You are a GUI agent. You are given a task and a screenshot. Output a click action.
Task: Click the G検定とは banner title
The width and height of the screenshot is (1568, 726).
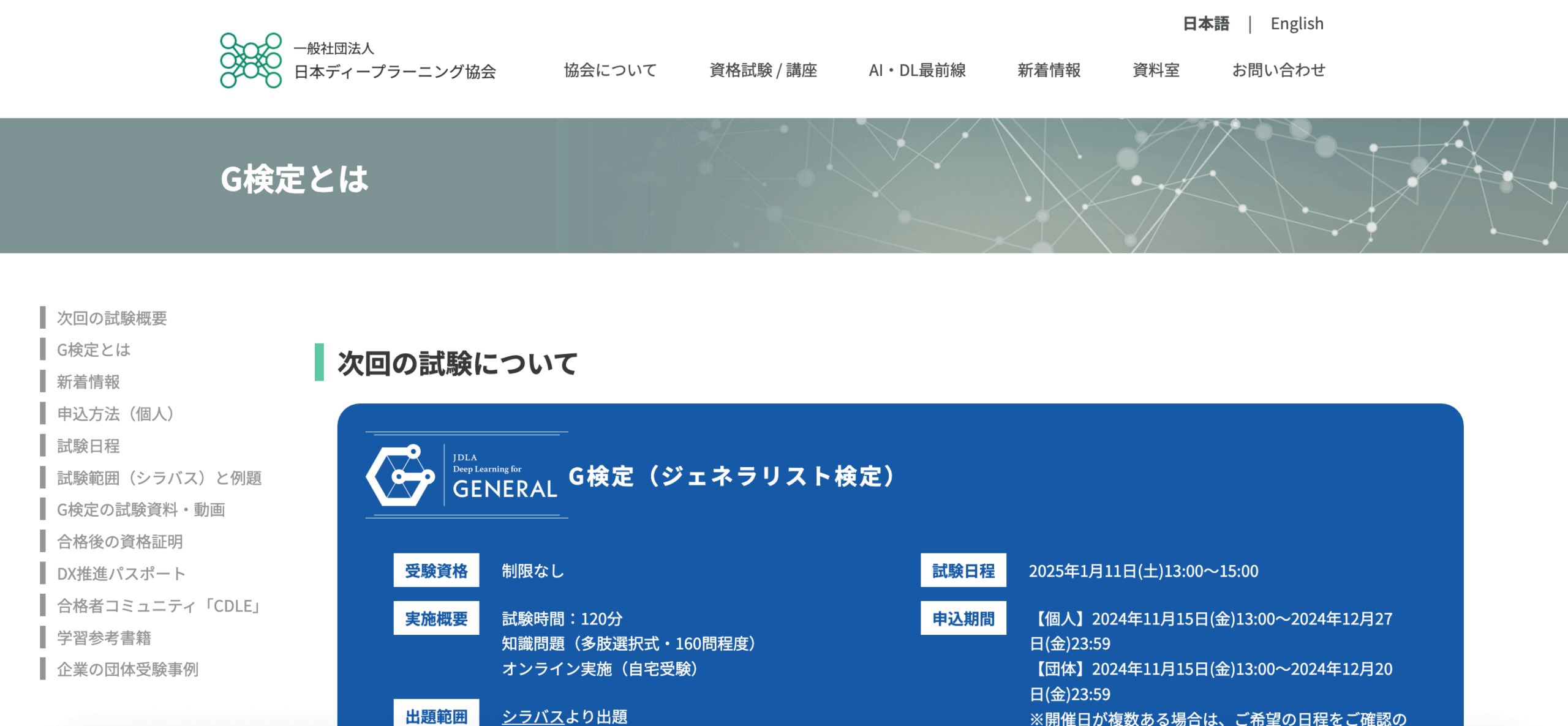tap(294, 179)
